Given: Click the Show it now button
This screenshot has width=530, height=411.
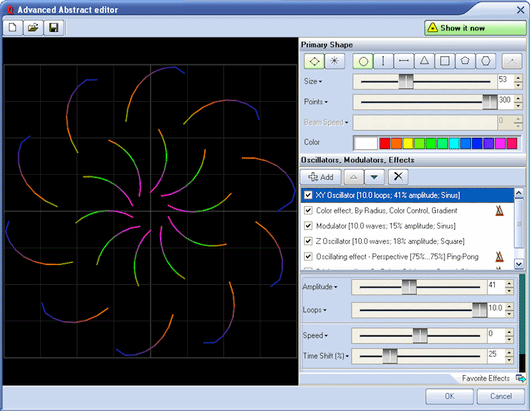Looking at the screenshot, I should pos(475,28).
